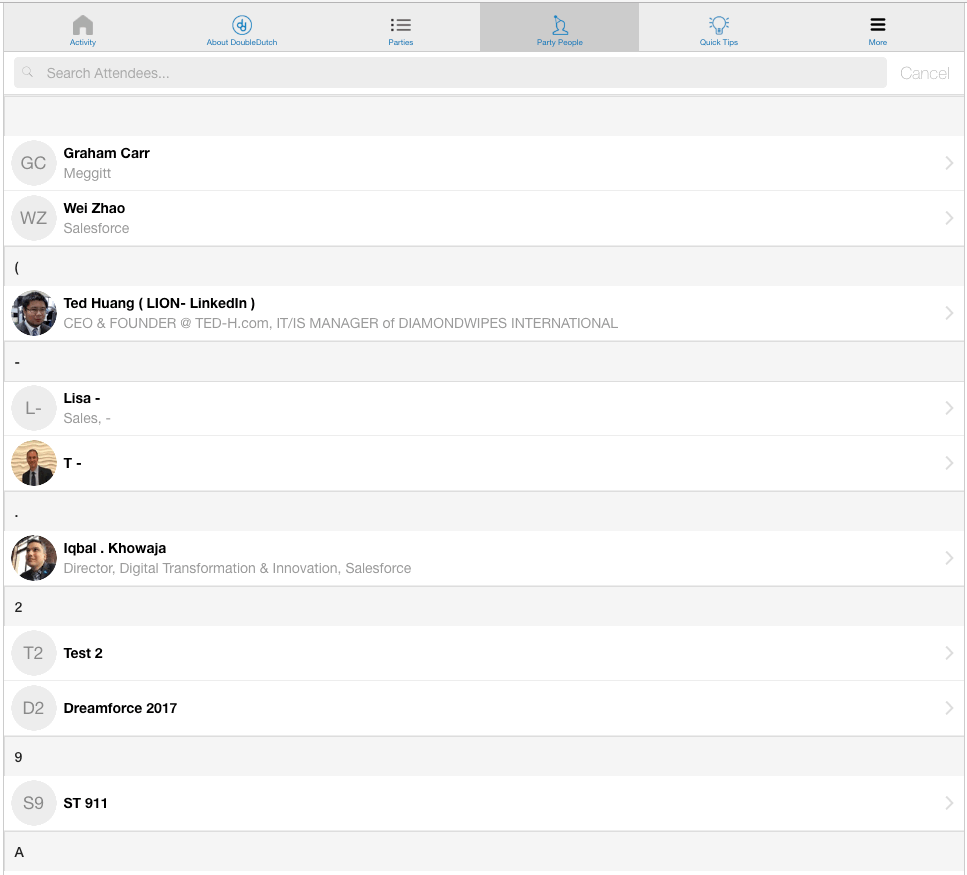Select Ted Huang ( LION- LinkedIn ) name

coord(159,303)
